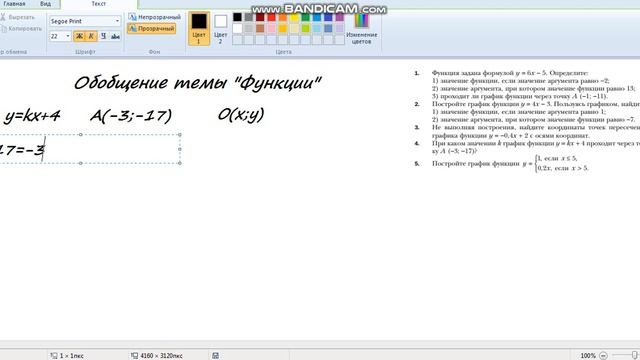Image resolution: width=640 pixels, height=360 pixels.
Task: Click the zoom slider handle
Action: tap(635, 356)
